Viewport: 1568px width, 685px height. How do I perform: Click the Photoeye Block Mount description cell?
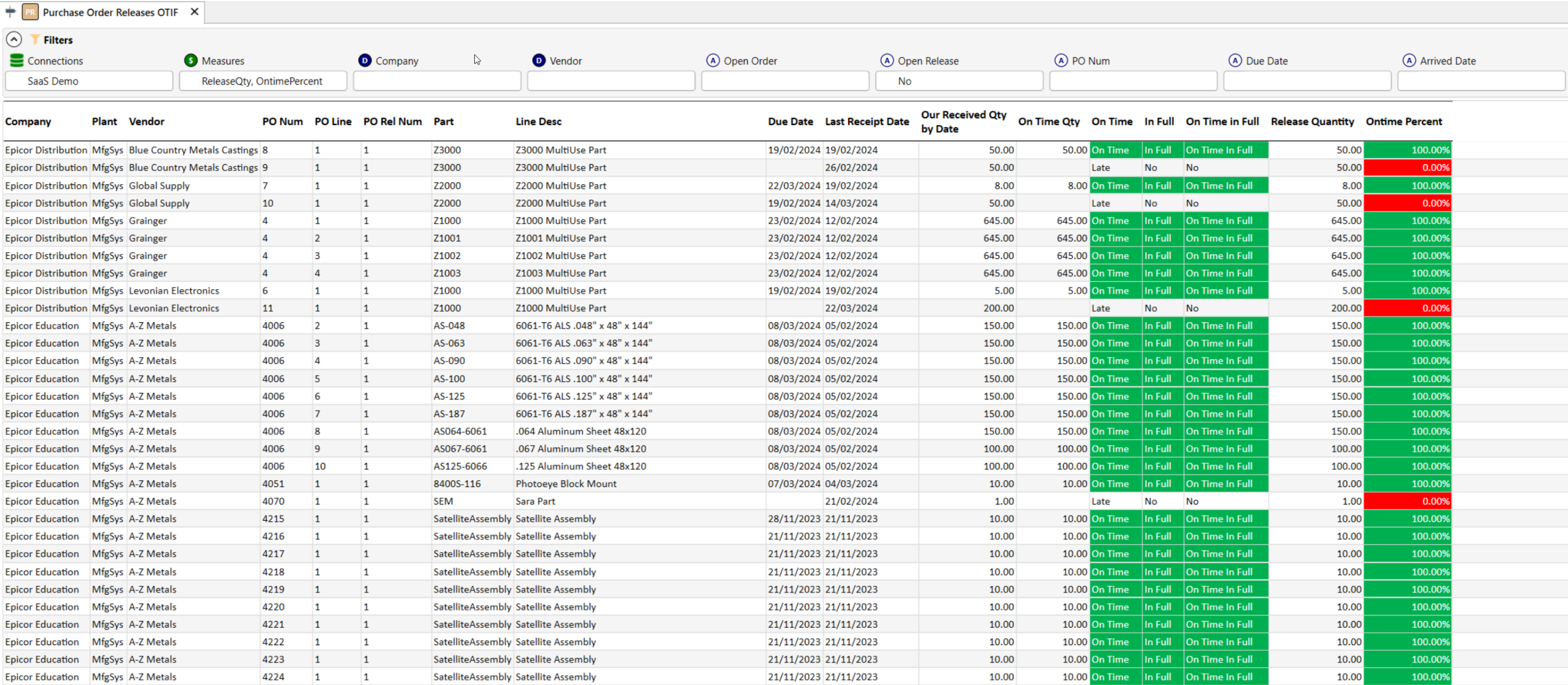[x=639, y=483]
